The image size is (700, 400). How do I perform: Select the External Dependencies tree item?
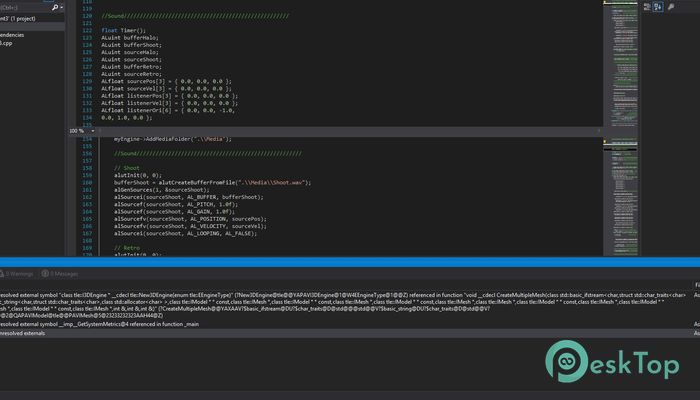12,35
